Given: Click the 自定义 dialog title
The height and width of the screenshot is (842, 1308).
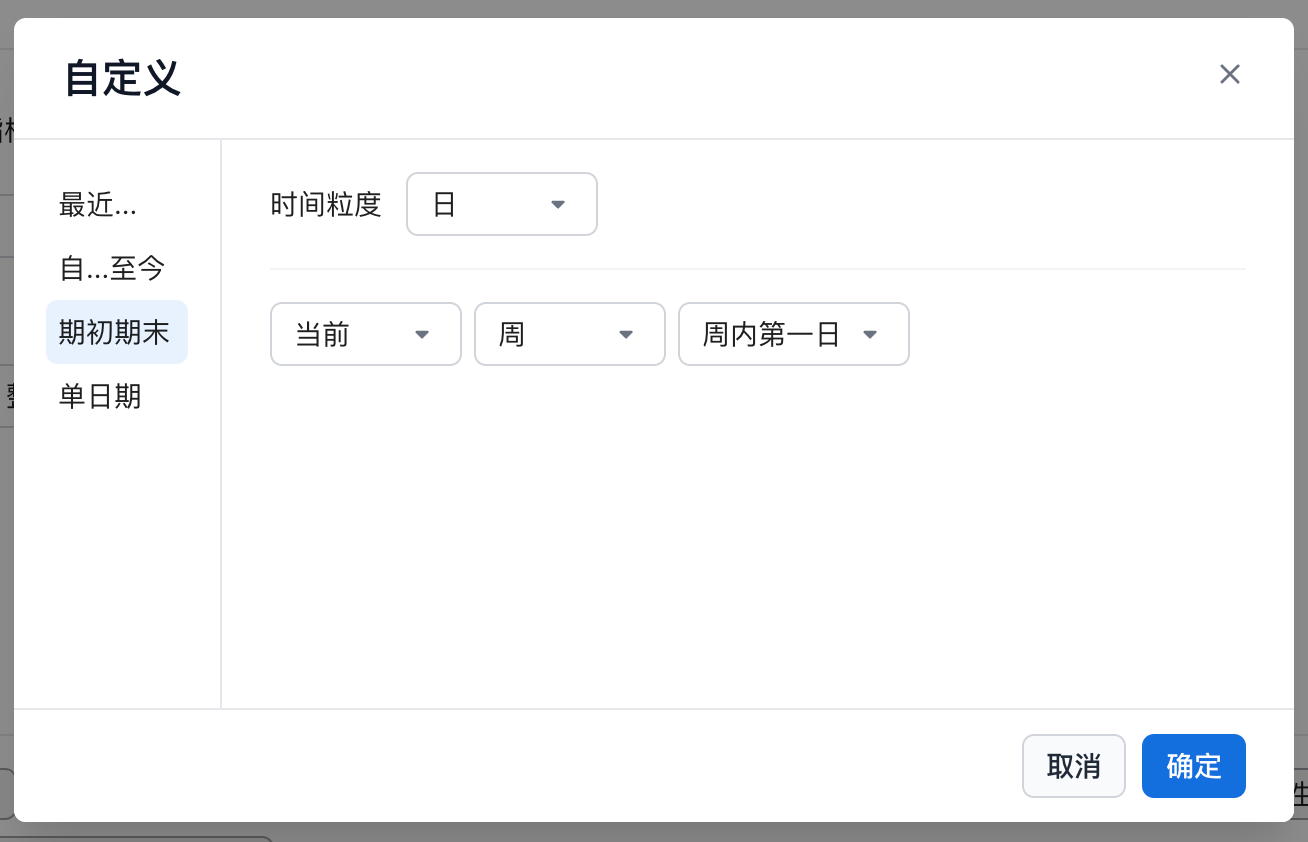Looking at the screenshot, I should click(x=122, y=78).
